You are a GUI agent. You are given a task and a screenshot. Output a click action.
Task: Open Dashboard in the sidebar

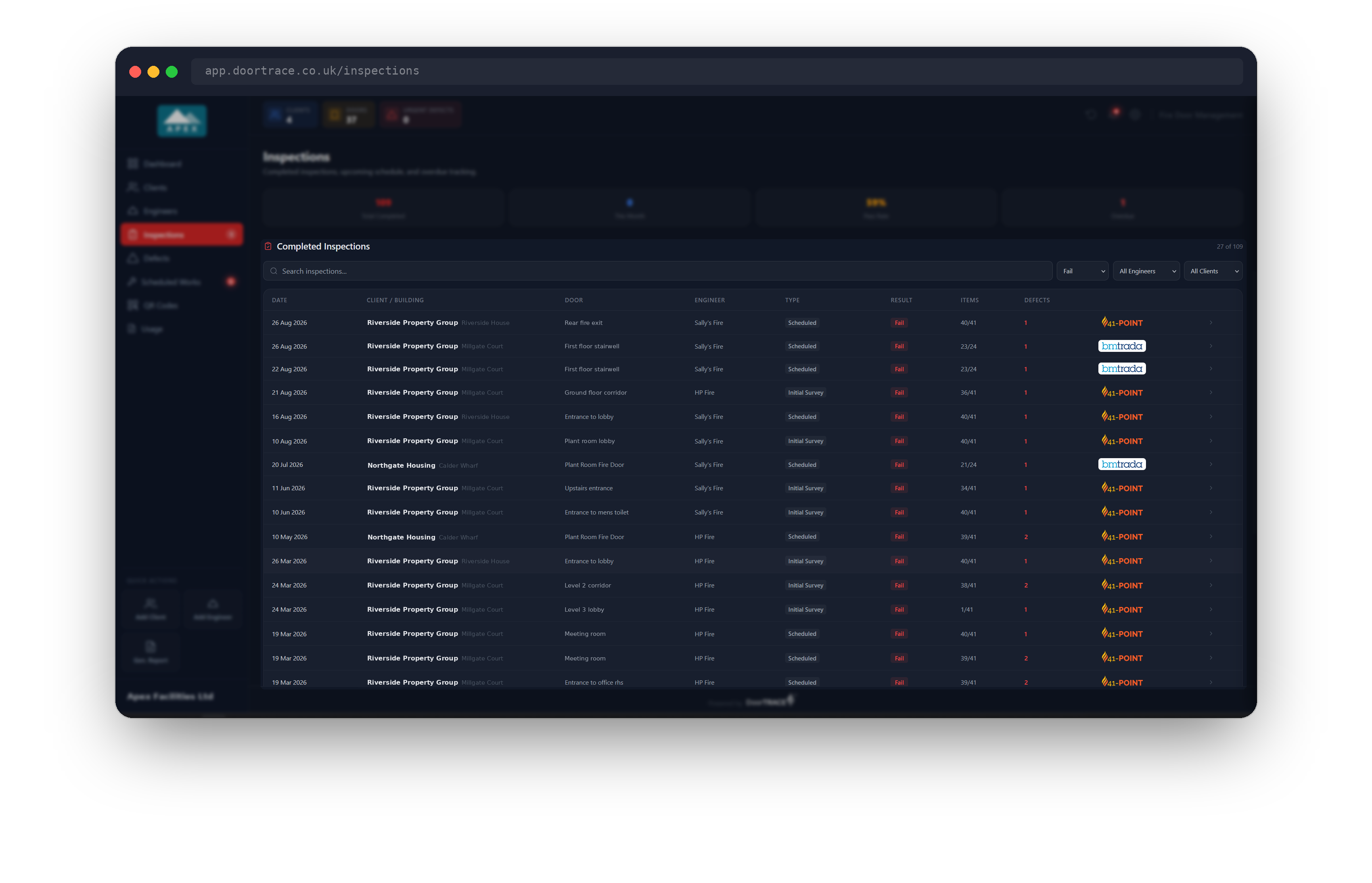[x=162, y=164]
